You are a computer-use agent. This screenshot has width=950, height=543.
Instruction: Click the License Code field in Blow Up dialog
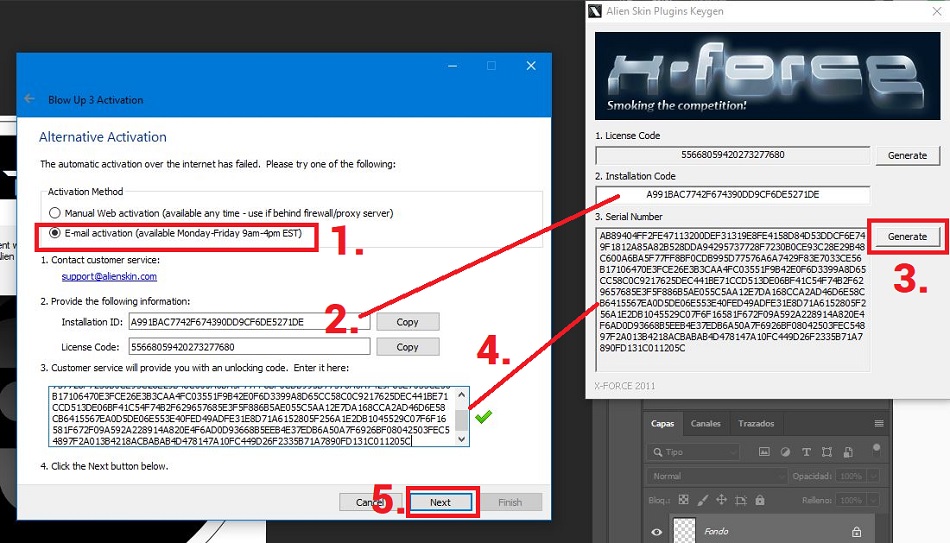click(x=249, y=347)
